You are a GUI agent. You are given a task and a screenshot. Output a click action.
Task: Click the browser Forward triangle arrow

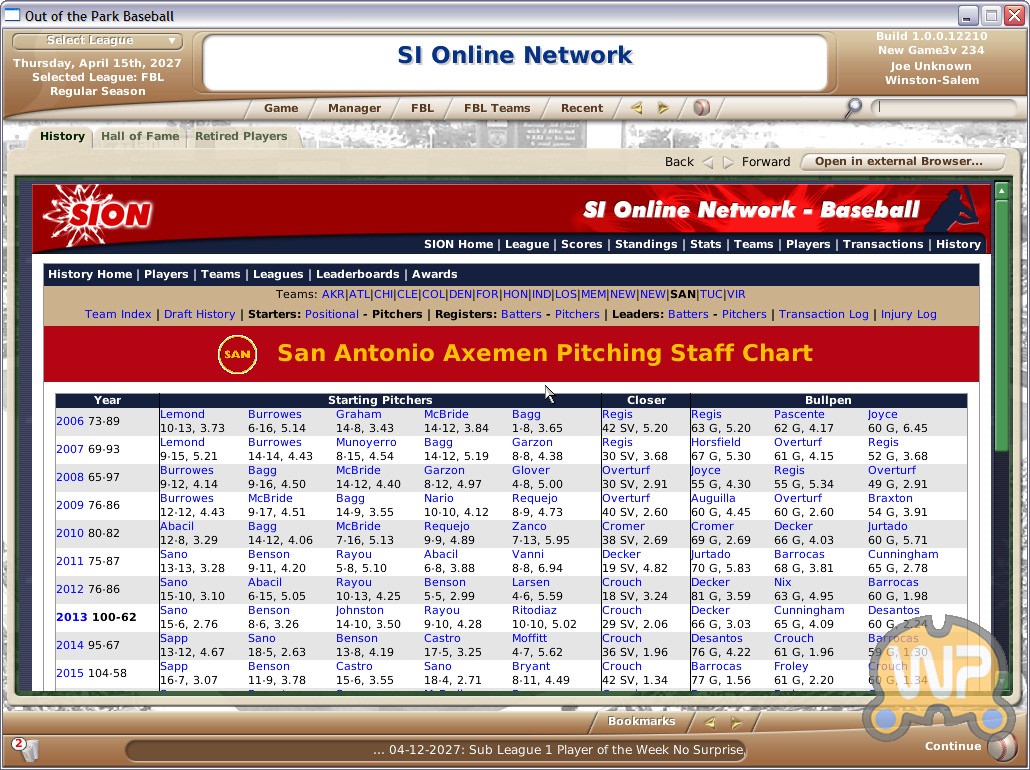728,162
